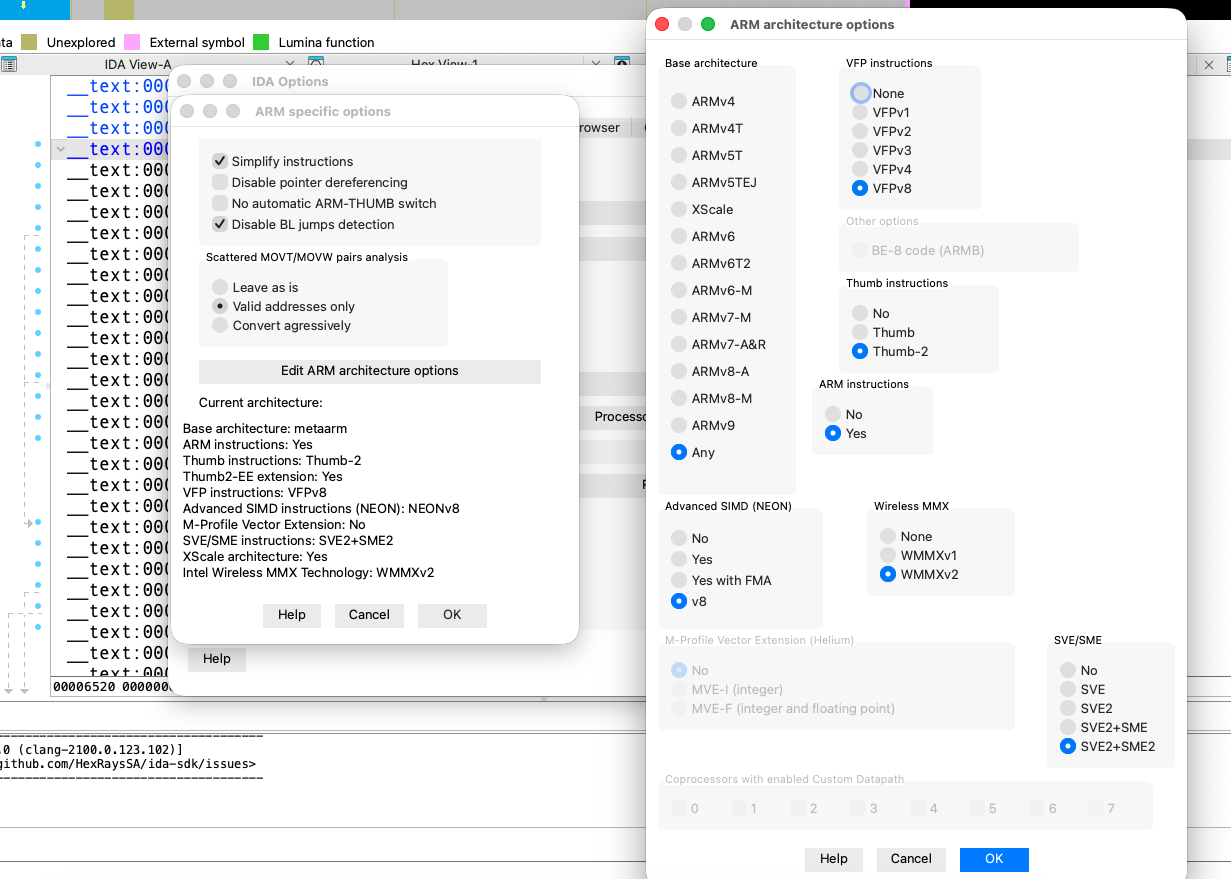Select ARMv9 base architecture

pyautogui.click(x=679, y=425)
